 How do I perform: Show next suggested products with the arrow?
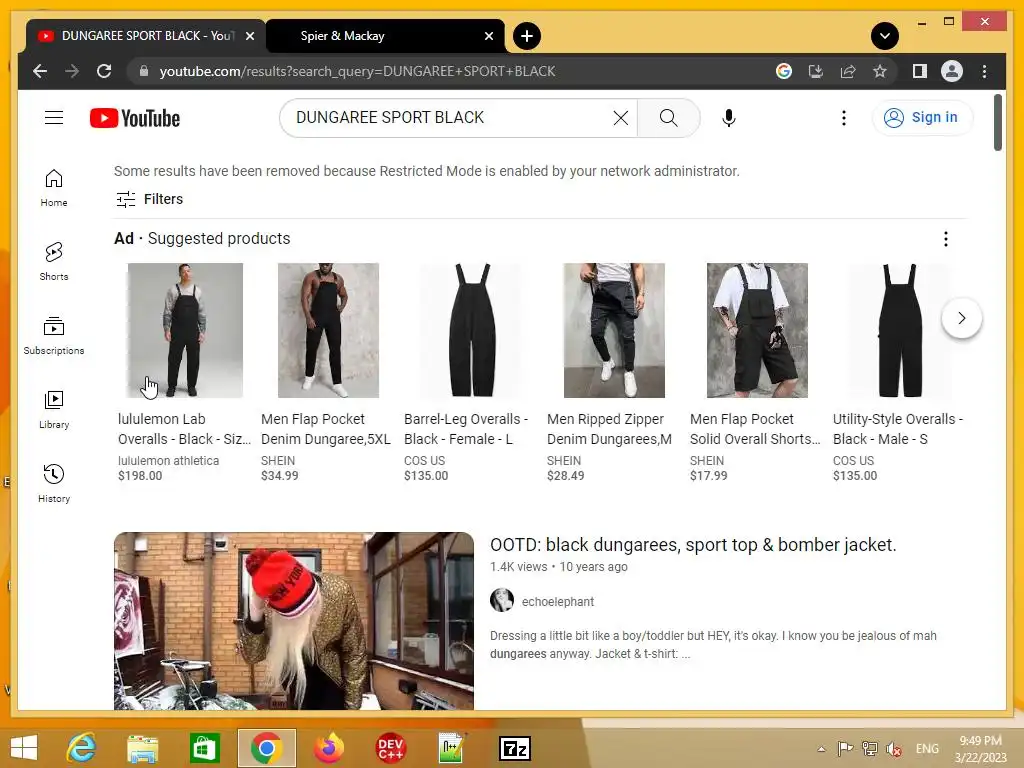[961, 318]
